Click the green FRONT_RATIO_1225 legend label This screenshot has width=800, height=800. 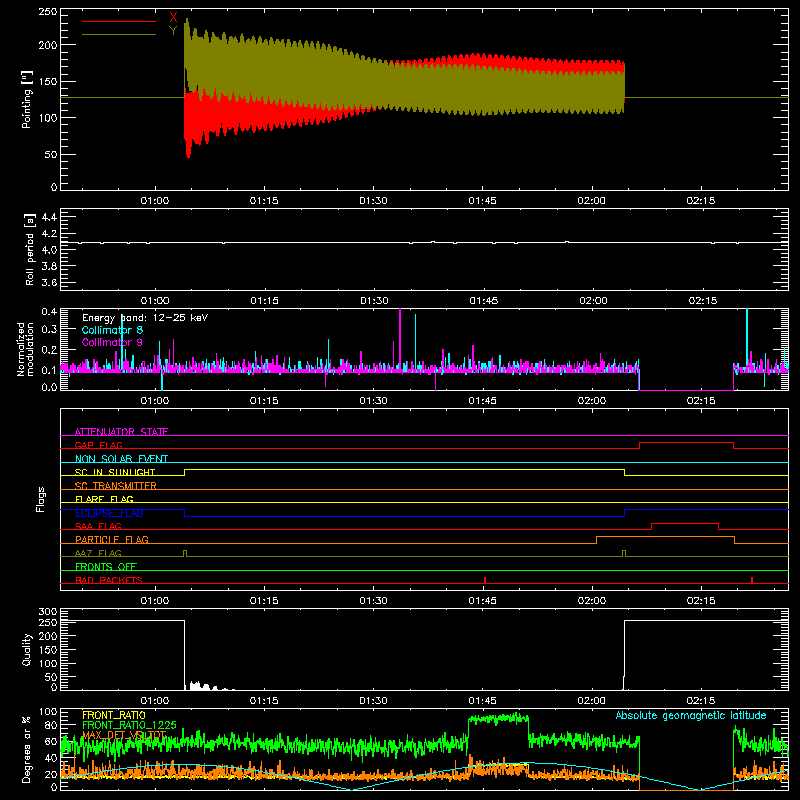click(x=130, y=725)
